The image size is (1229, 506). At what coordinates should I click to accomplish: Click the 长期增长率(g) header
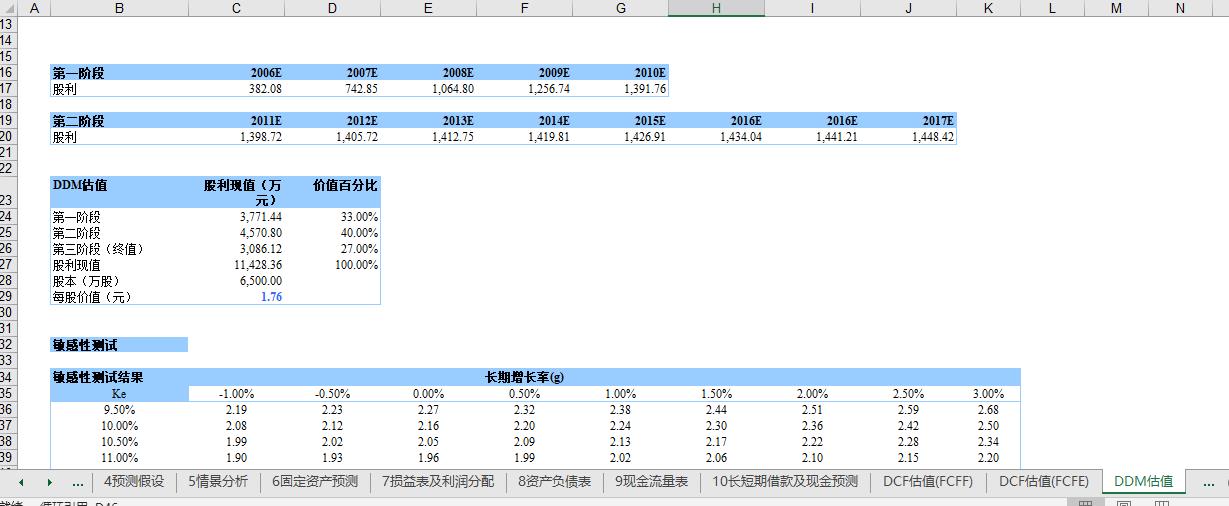pos(524,377)
